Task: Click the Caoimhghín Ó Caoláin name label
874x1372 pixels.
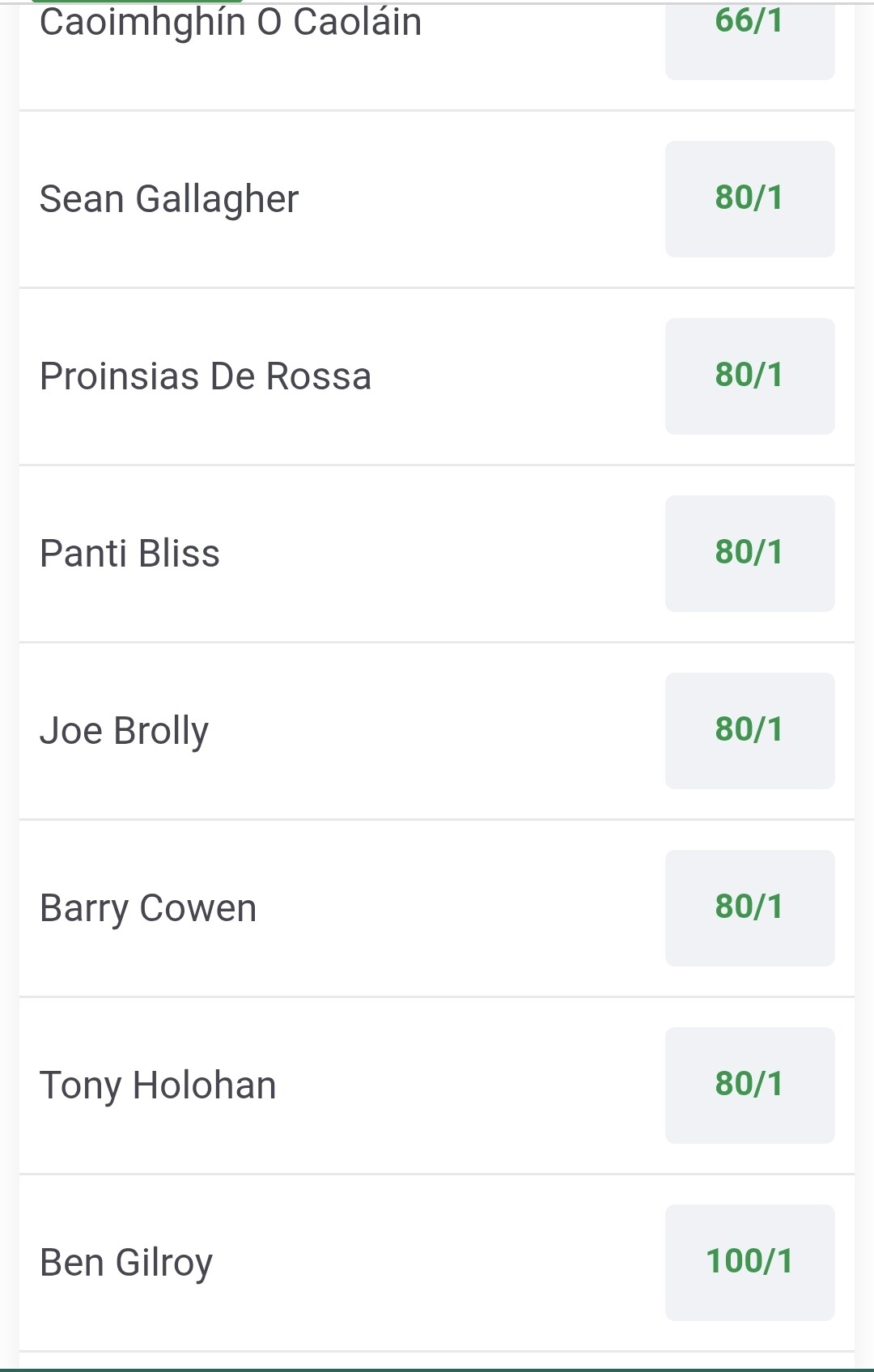Action: (231, 23)
